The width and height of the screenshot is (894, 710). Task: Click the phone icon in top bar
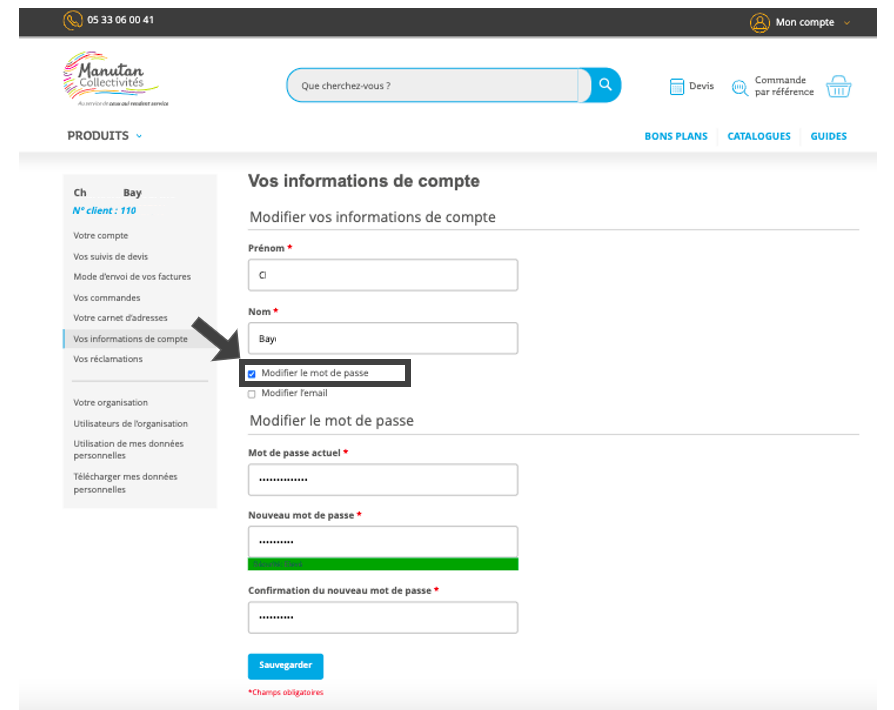click(x=73, y=20)
